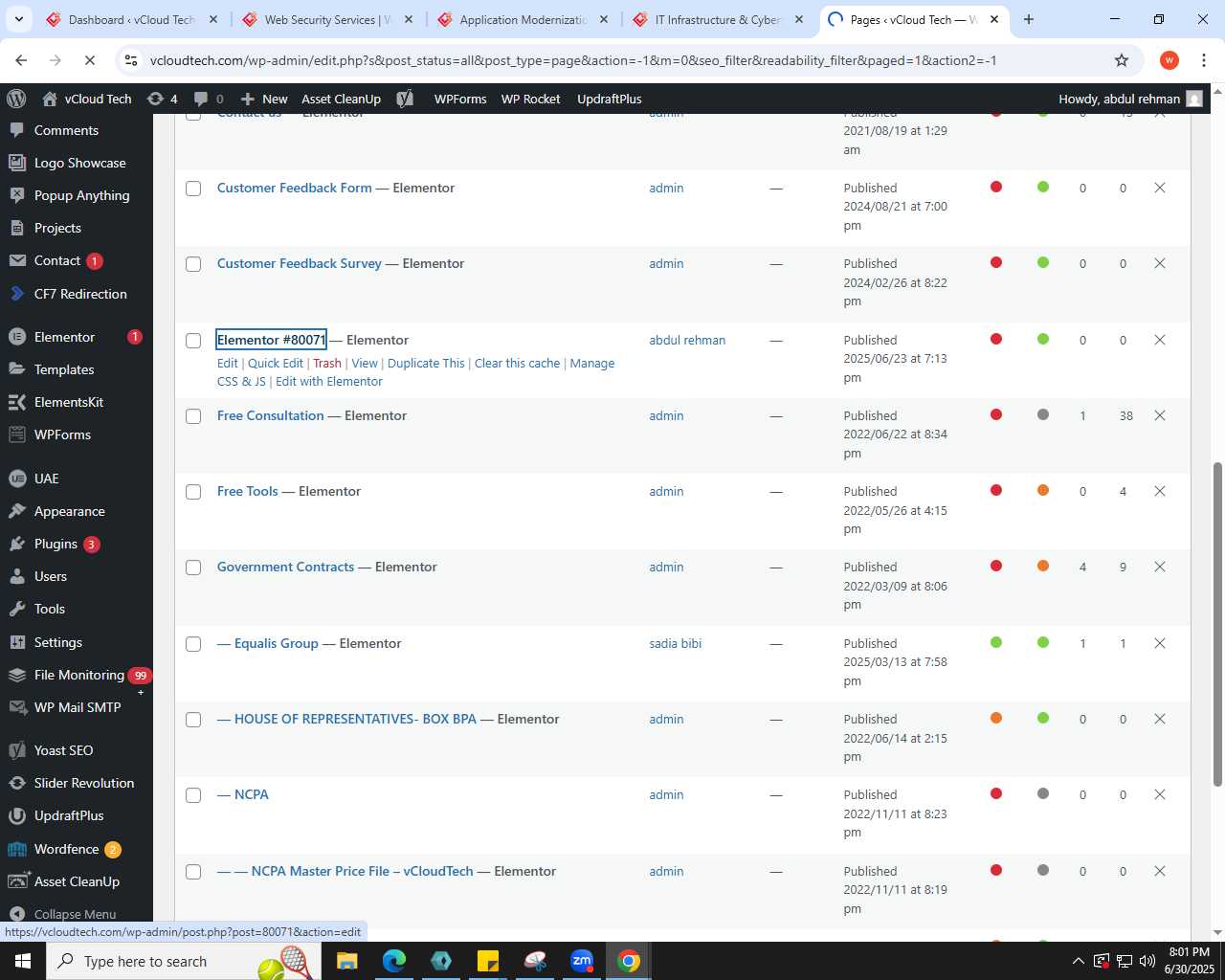Click the Tools wrench sidebar icon
Image resolution: width=1225 pixels, height=980 pixels.
pos(17,609)
